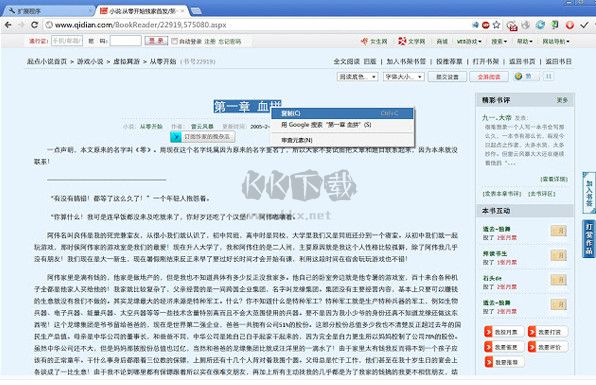Click the small icon beside the 赞 button

click(x=548, y=76)
